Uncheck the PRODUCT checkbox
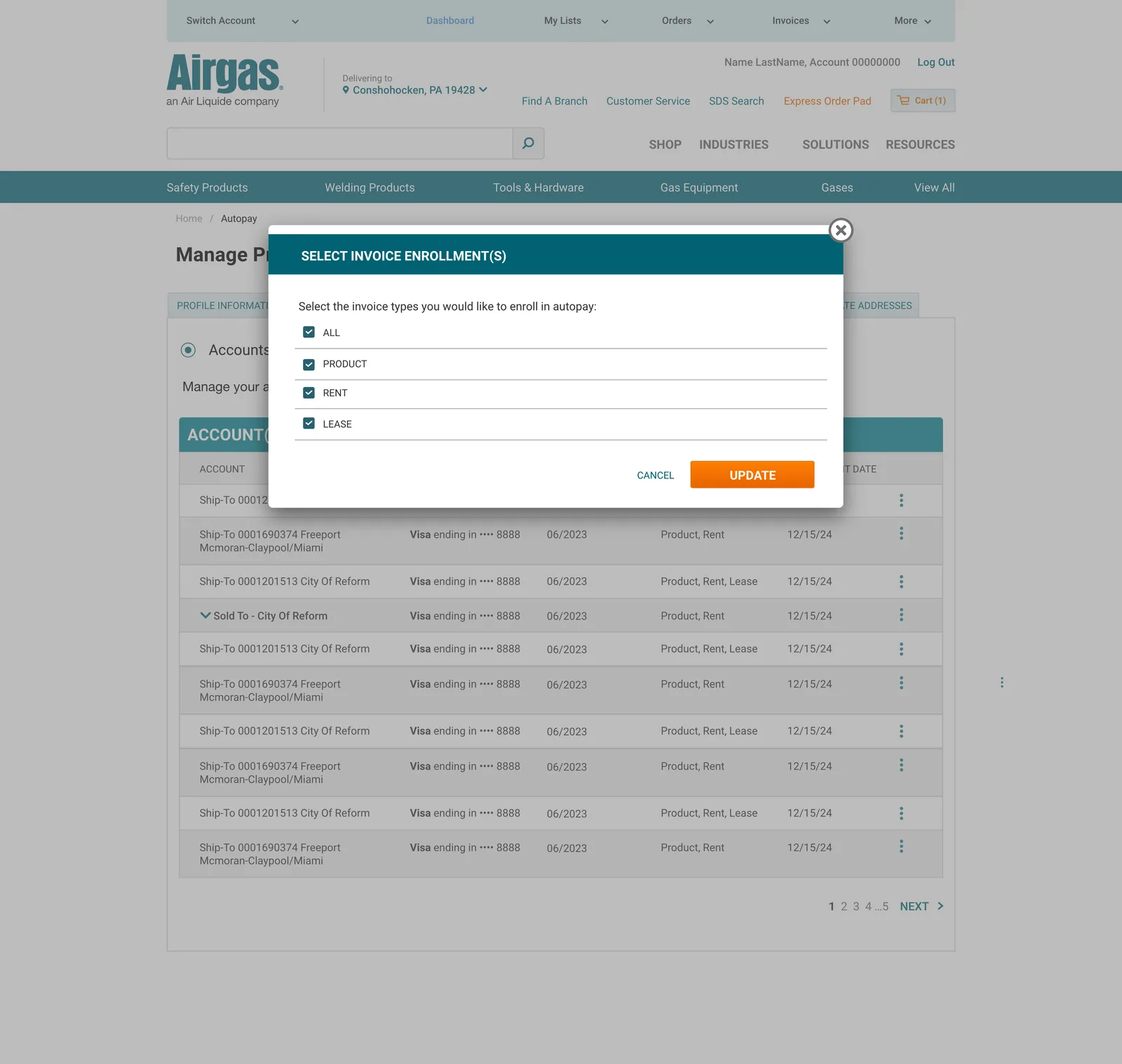Image resolution: width=1122 pixels, height=1064 pixels. pyautogui.click(x=309, y=364)
